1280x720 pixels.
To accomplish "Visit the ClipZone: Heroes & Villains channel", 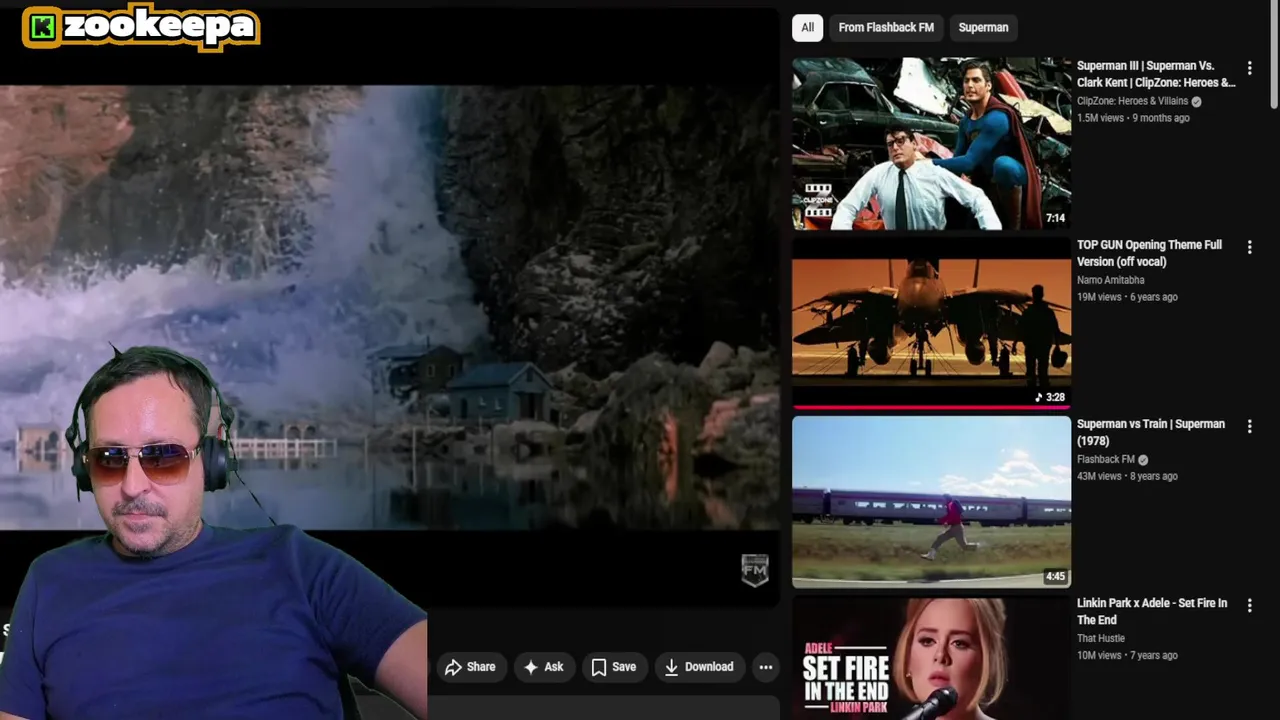I will click(1132, 101).
